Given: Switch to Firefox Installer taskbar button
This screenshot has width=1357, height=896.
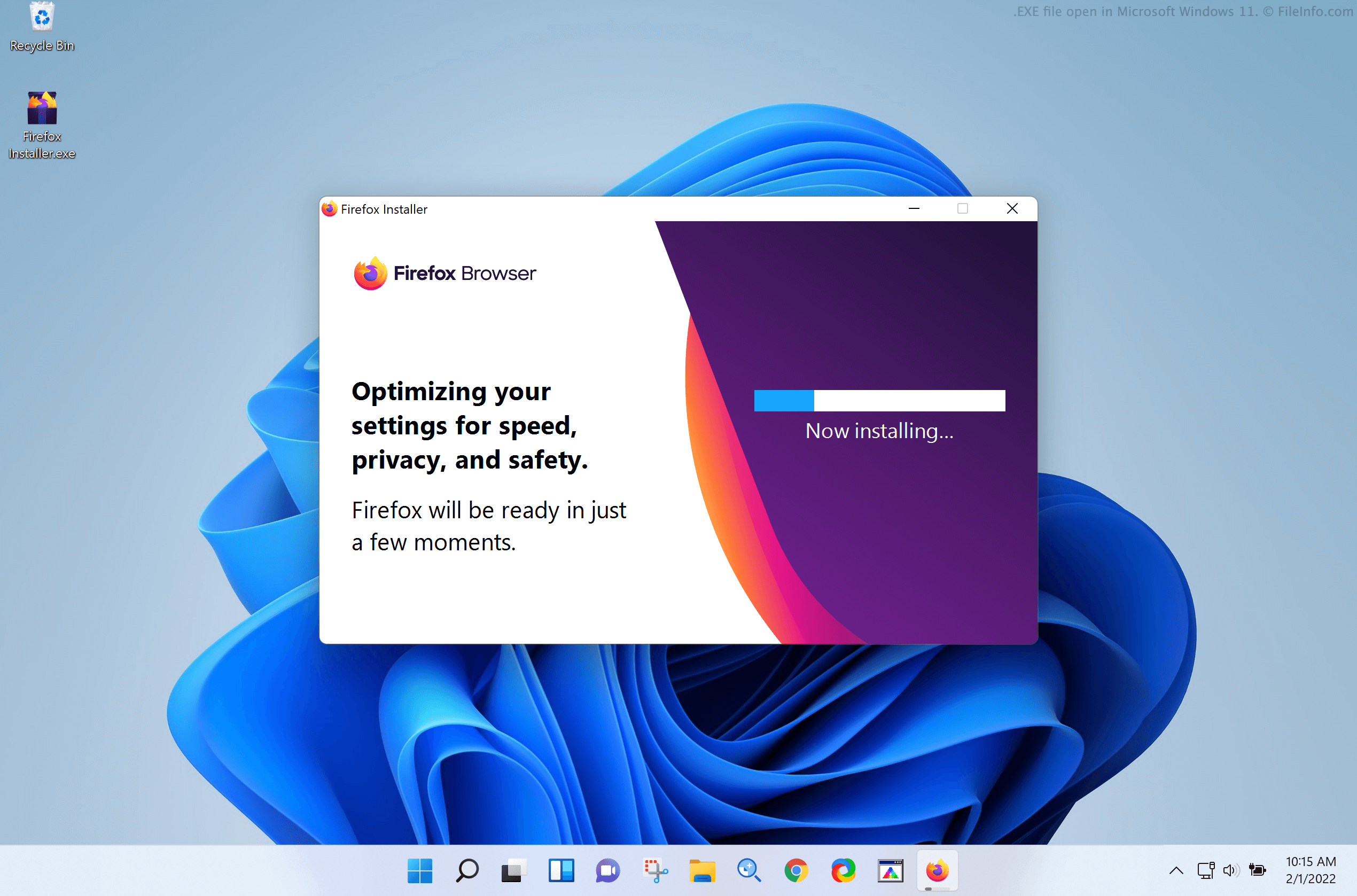Looking at the screenshot, I should click(x=937, y=870).
